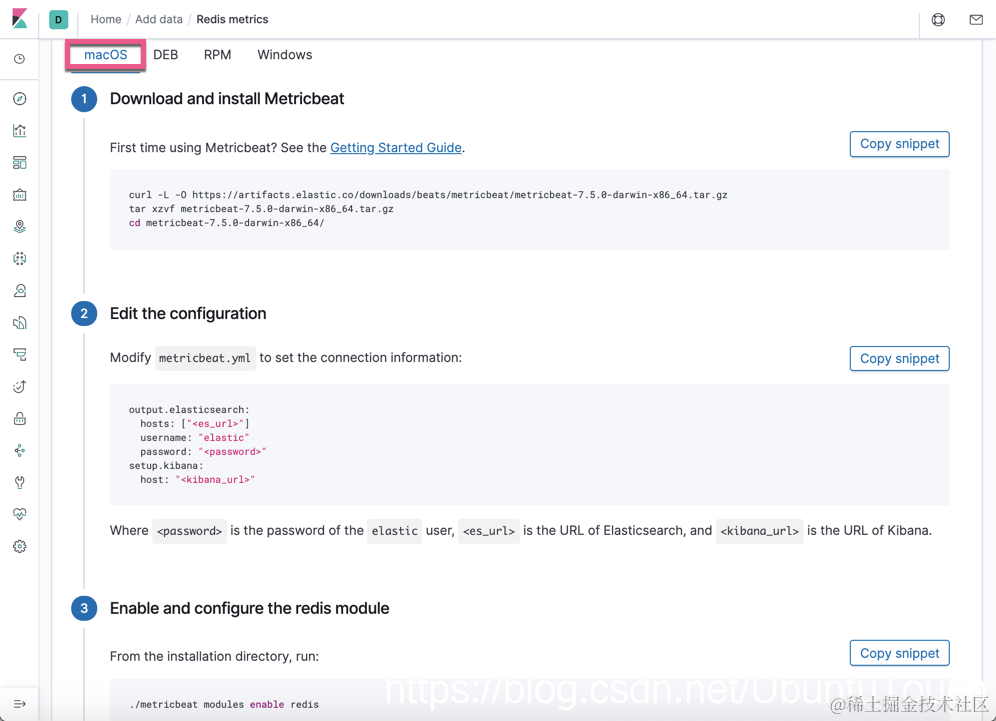Screen dimensions: 996x721
Task: Copy snippet for Edit the configuration step
Action: point(899,359)
